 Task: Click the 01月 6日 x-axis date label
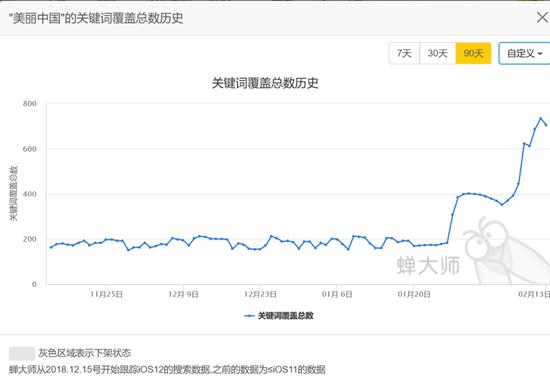tap(337, 294)
